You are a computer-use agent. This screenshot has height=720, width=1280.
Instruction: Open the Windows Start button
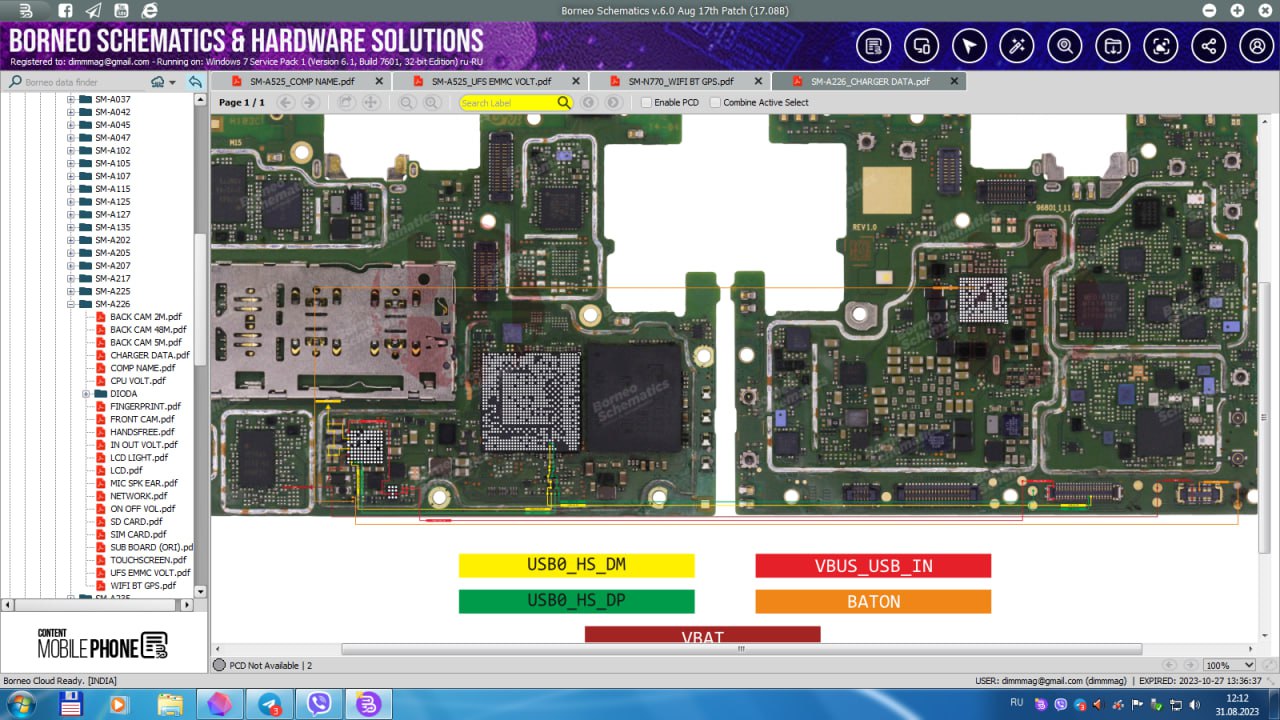20,704
